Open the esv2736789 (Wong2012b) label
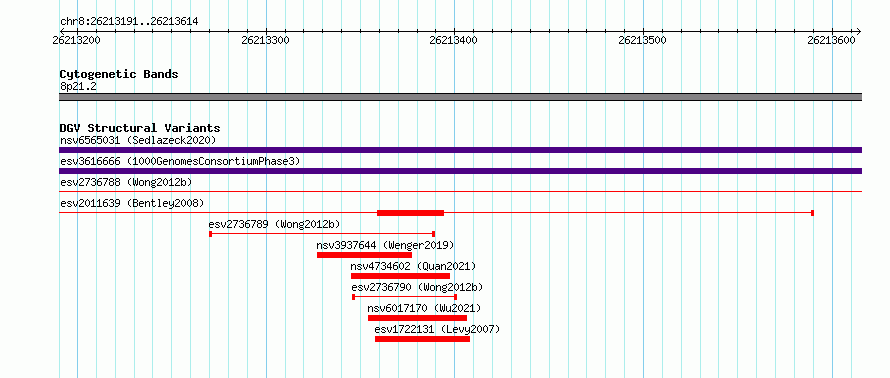 click(x=275, y=224)
